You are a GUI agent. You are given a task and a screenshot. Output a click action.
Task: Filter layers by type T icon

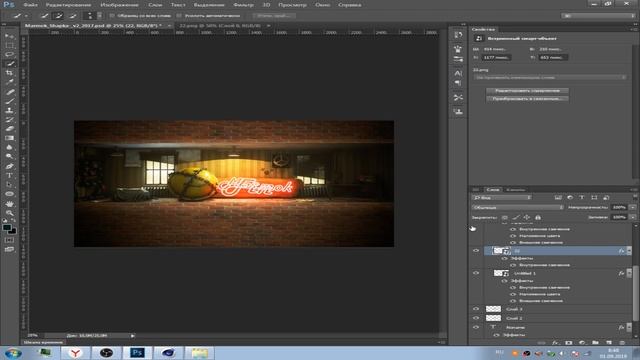tap(582, 198)
